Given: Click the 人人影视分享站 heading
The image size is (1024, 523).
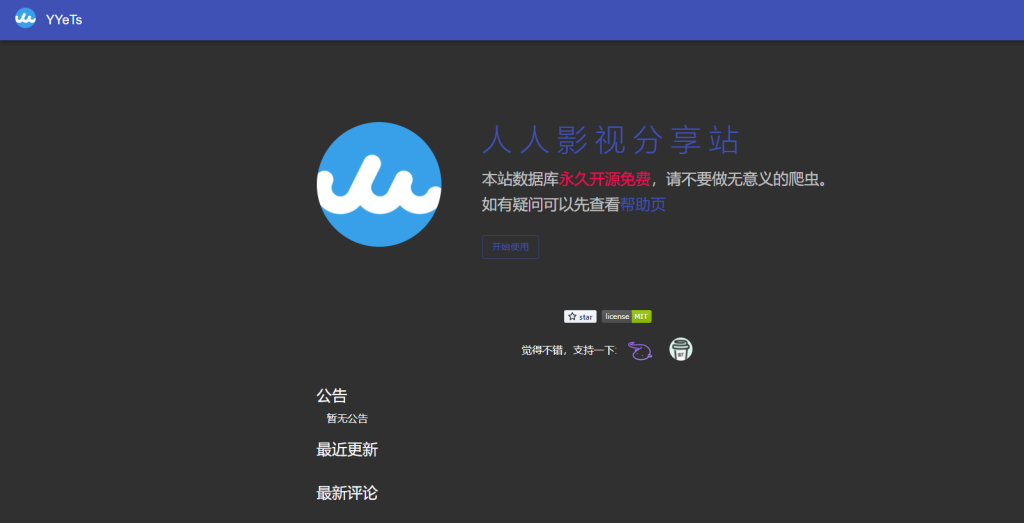Looking at the screenshot, I should point(611,140).
